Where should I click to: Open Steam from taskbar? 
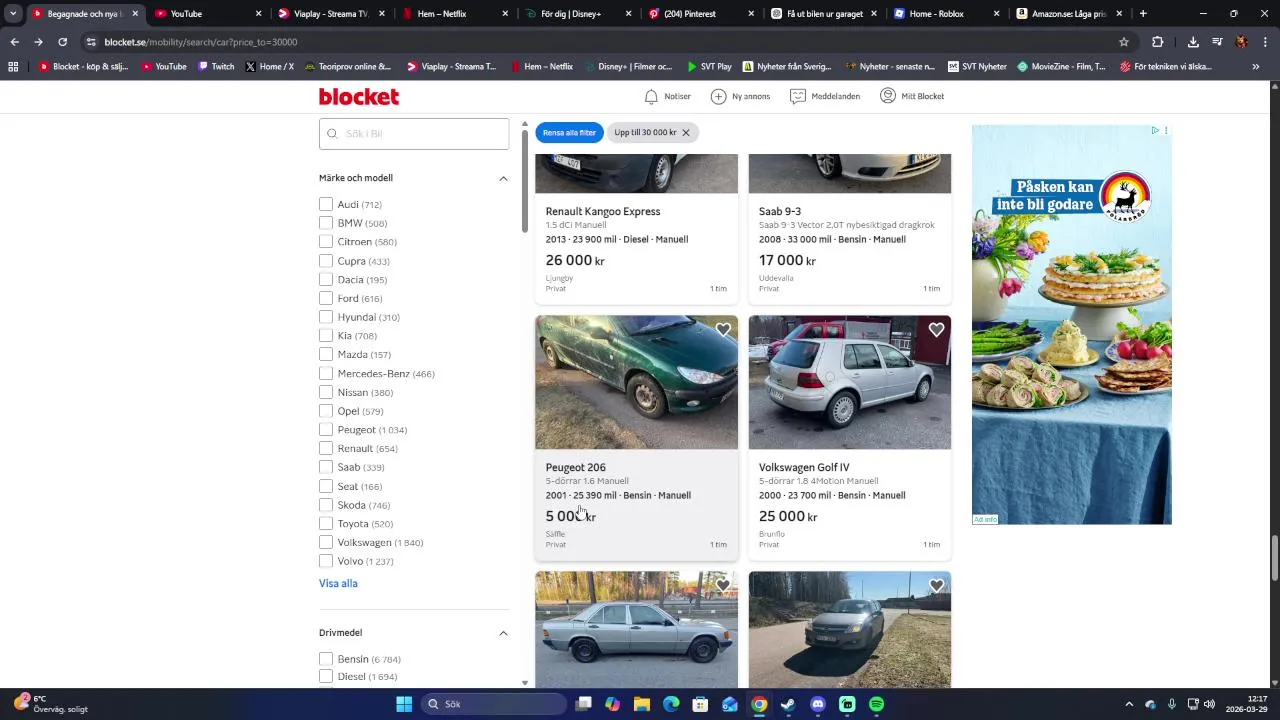coord(788,704)
